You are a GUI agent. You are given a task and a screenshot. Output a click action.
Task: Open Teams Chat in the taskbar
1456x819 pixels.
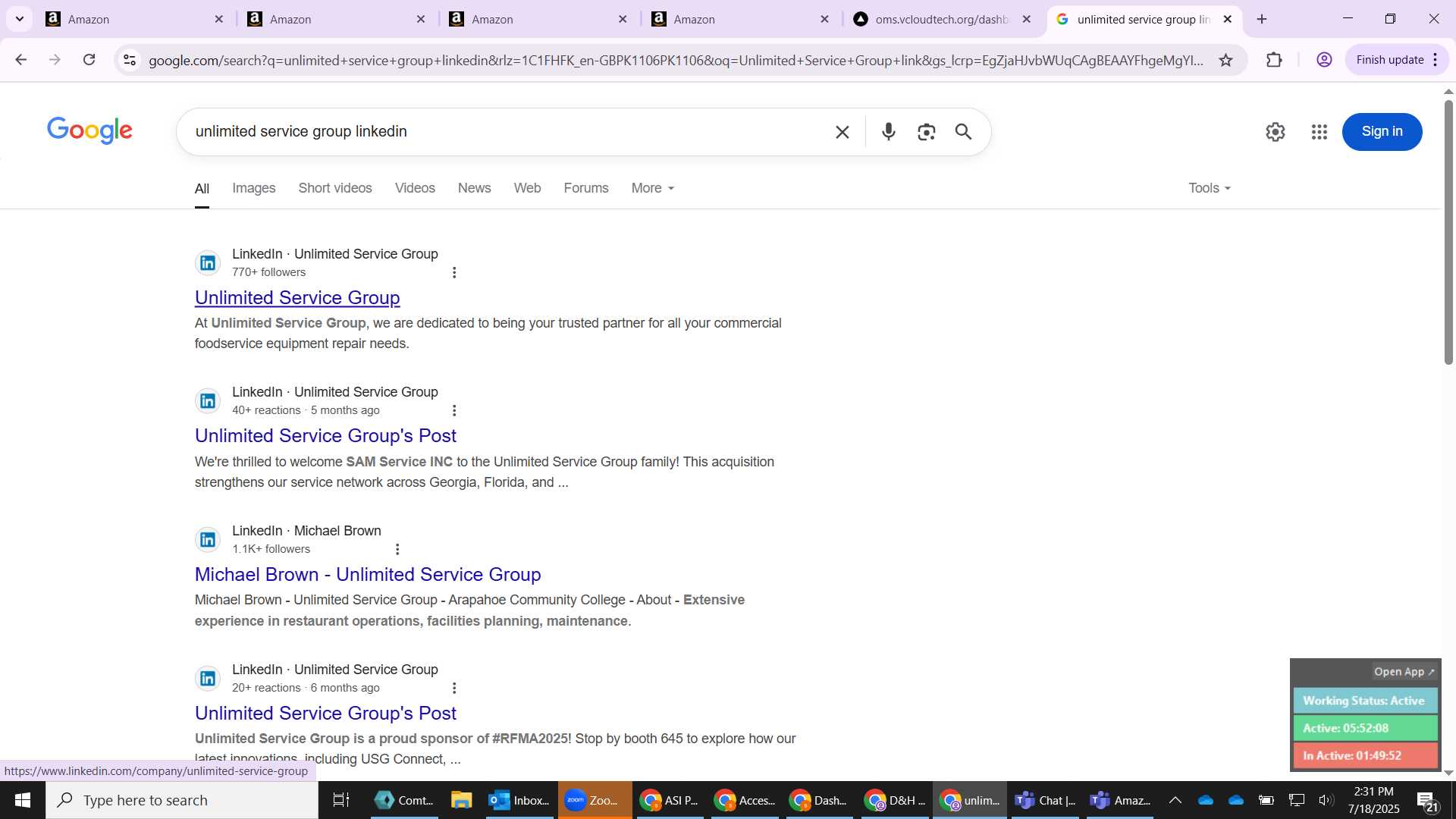[x=1046, y=800]
